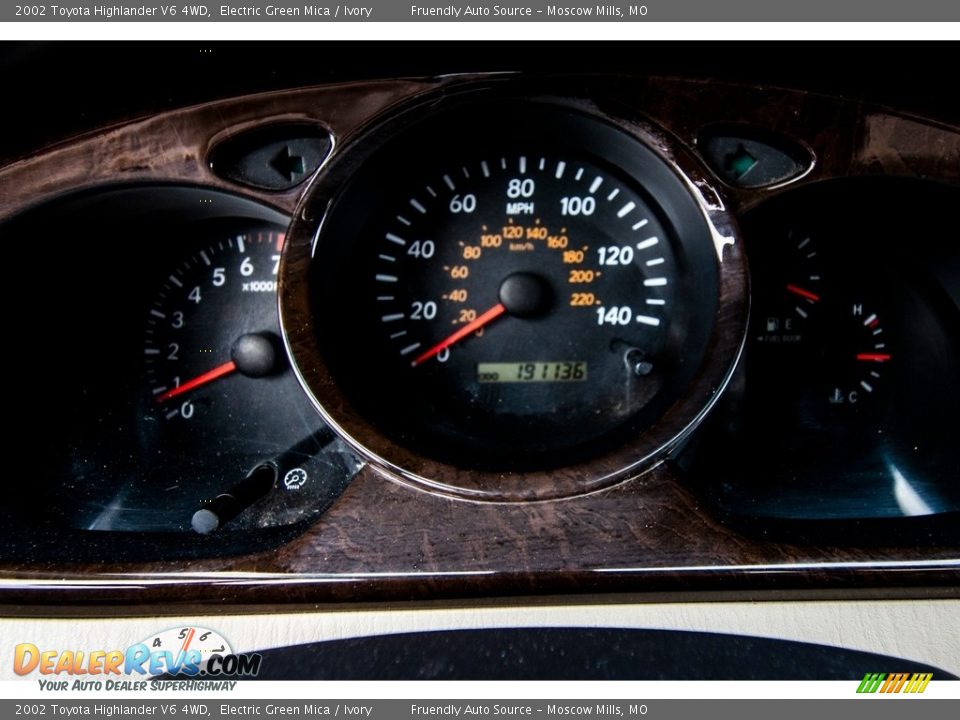Click the coolant temperature icon near C

pos(836,396)
